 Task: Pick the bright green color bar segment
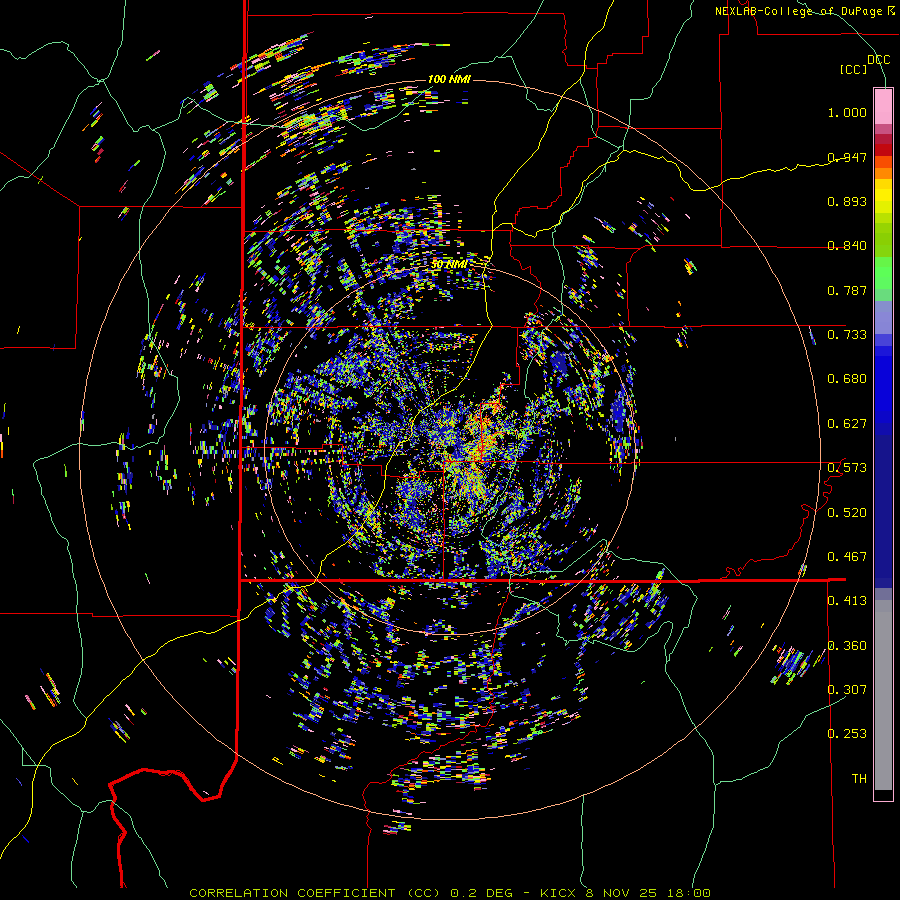pyautogui.click(x=883, y=273)
